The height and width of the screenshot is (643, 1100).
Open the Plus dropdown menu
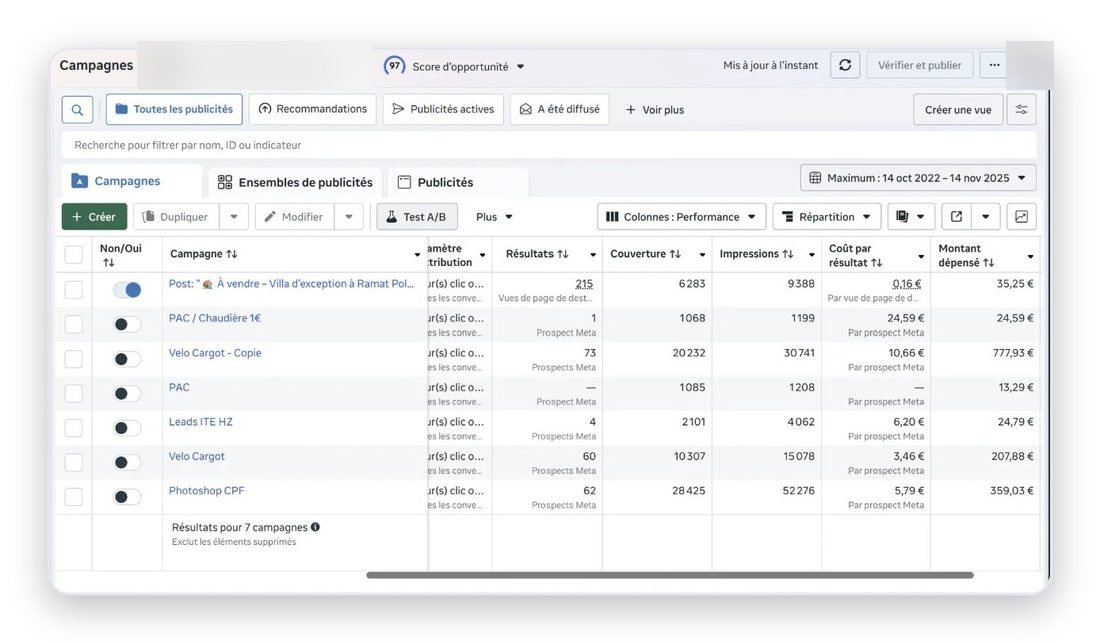coord(494,217)
